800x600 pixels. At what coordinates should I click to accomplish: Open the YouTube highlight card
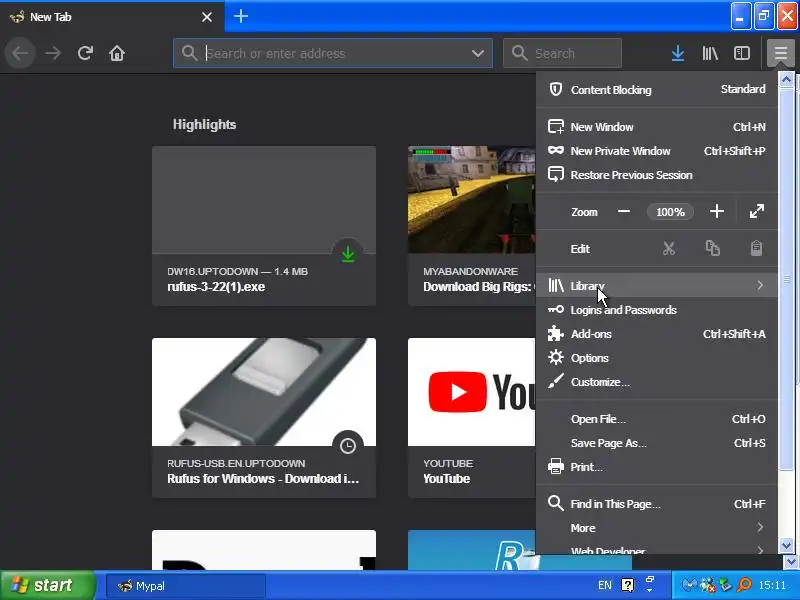[x=471, y=418]
